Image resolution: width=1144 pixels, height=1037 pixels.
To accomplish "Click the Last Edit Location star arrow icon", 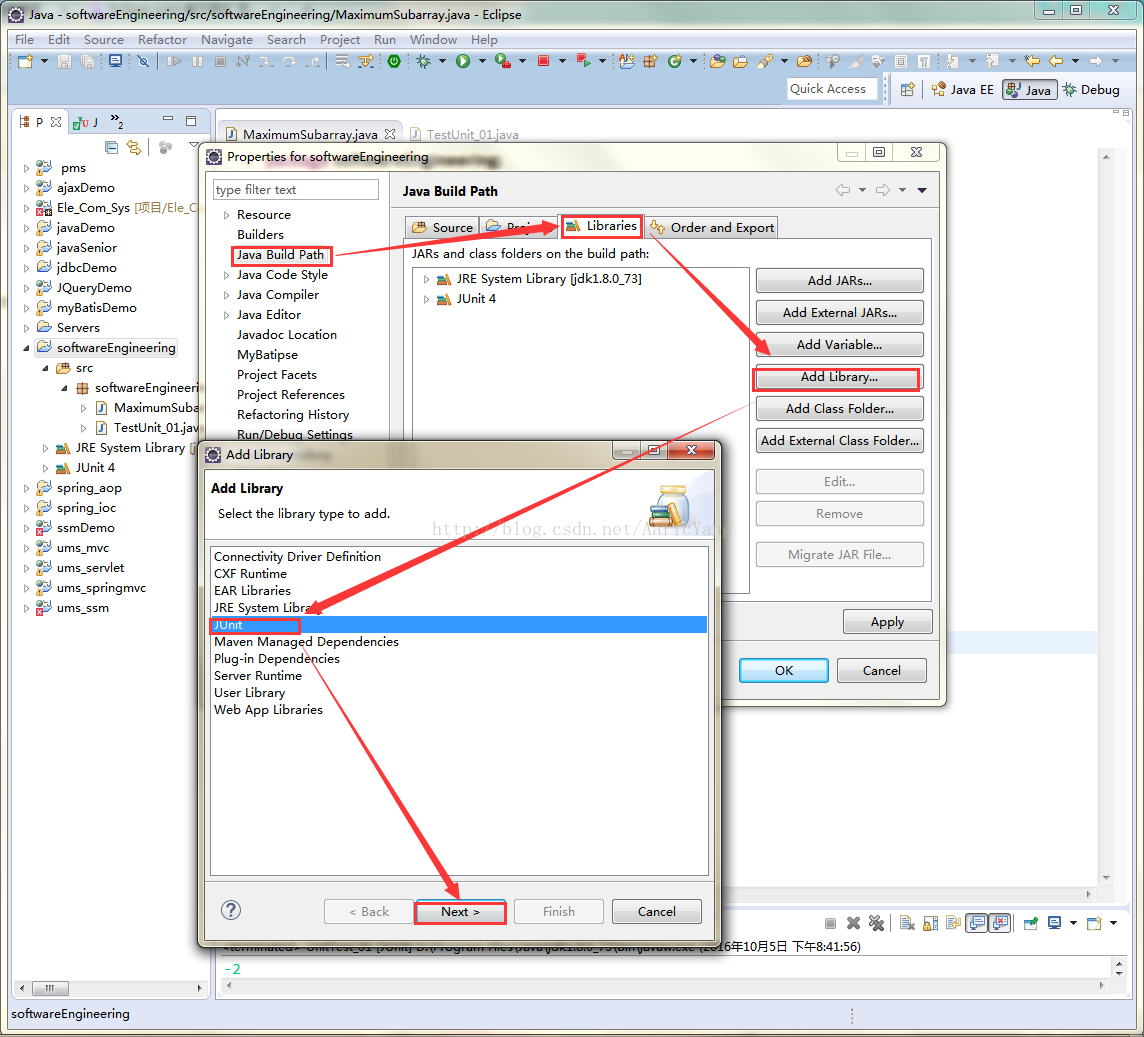I will coord(1032,61).
